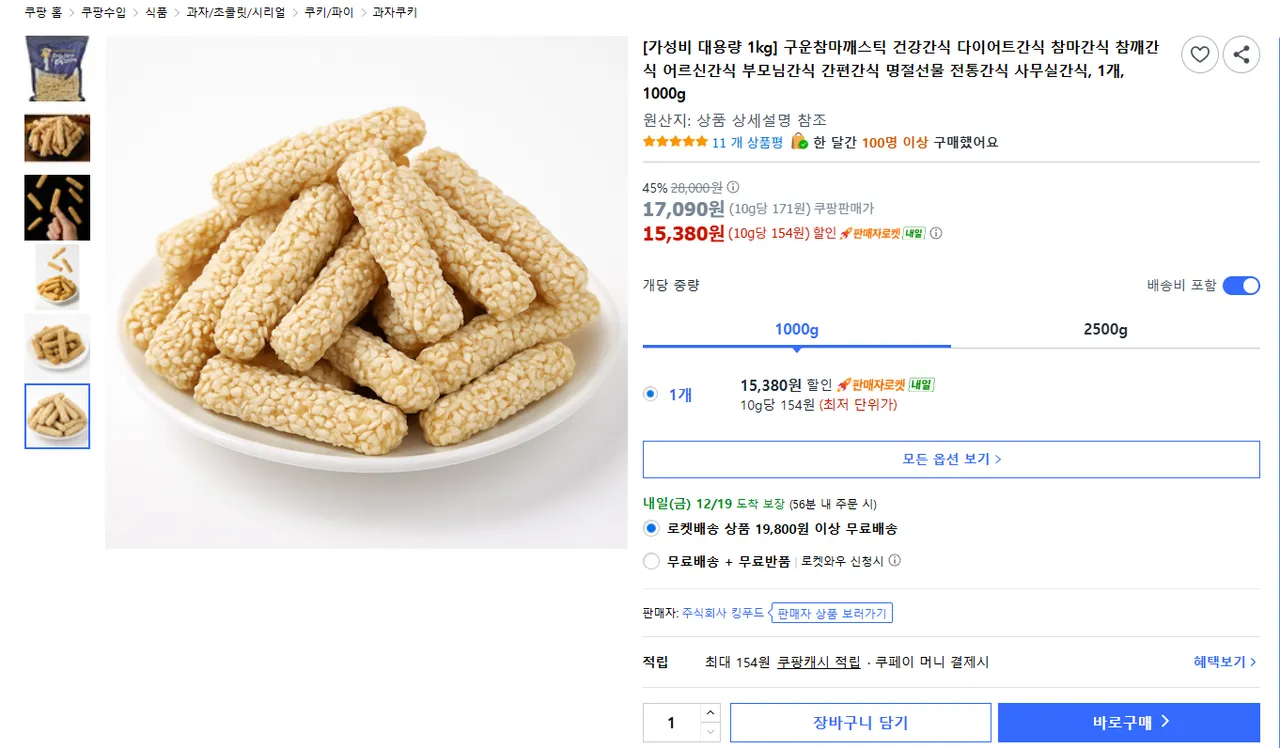Viewport: 1280px width, 748px height.
Task: Switch to the 2500g weight tab
Action: point(1105,330)
